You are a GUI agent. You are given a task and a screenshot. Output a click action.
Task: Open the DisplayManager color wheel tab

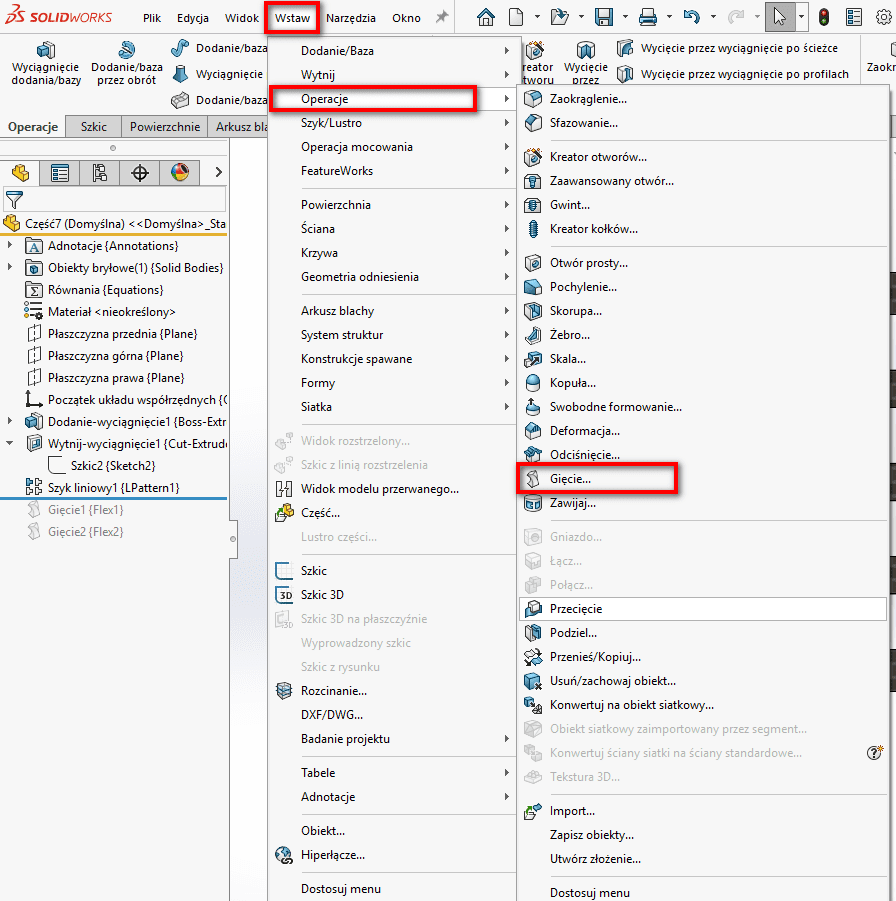(x=180, y=173)
